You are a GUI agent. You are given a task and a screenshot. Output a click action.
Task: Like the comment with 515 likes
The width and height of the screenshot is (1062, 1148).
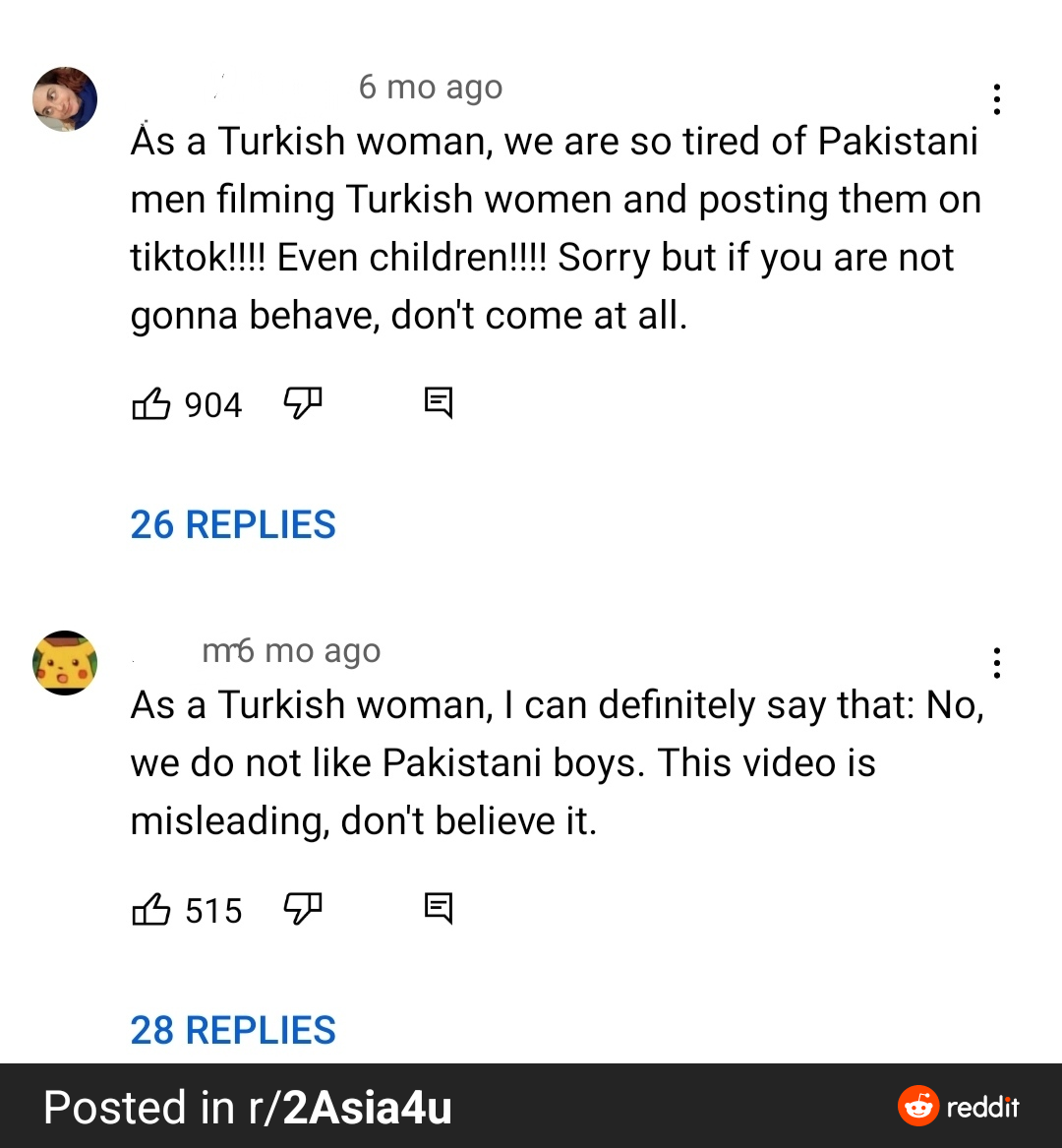[150, 909]
